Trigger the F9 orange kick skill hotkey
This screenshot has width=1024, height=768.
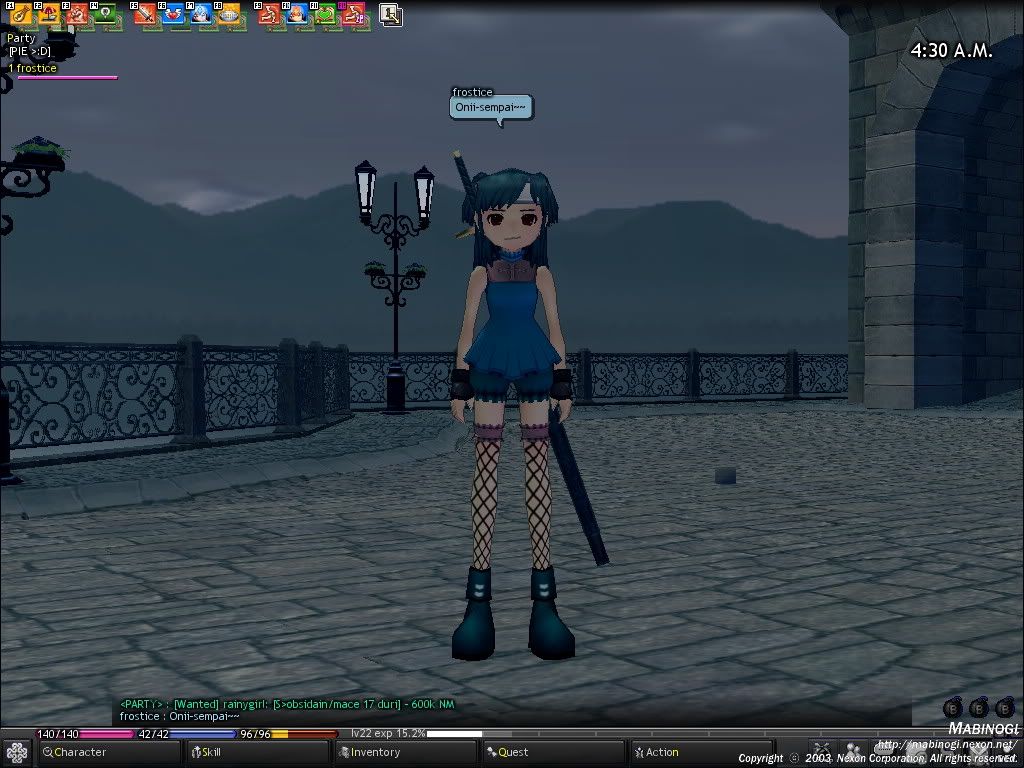tap(268, 14)
